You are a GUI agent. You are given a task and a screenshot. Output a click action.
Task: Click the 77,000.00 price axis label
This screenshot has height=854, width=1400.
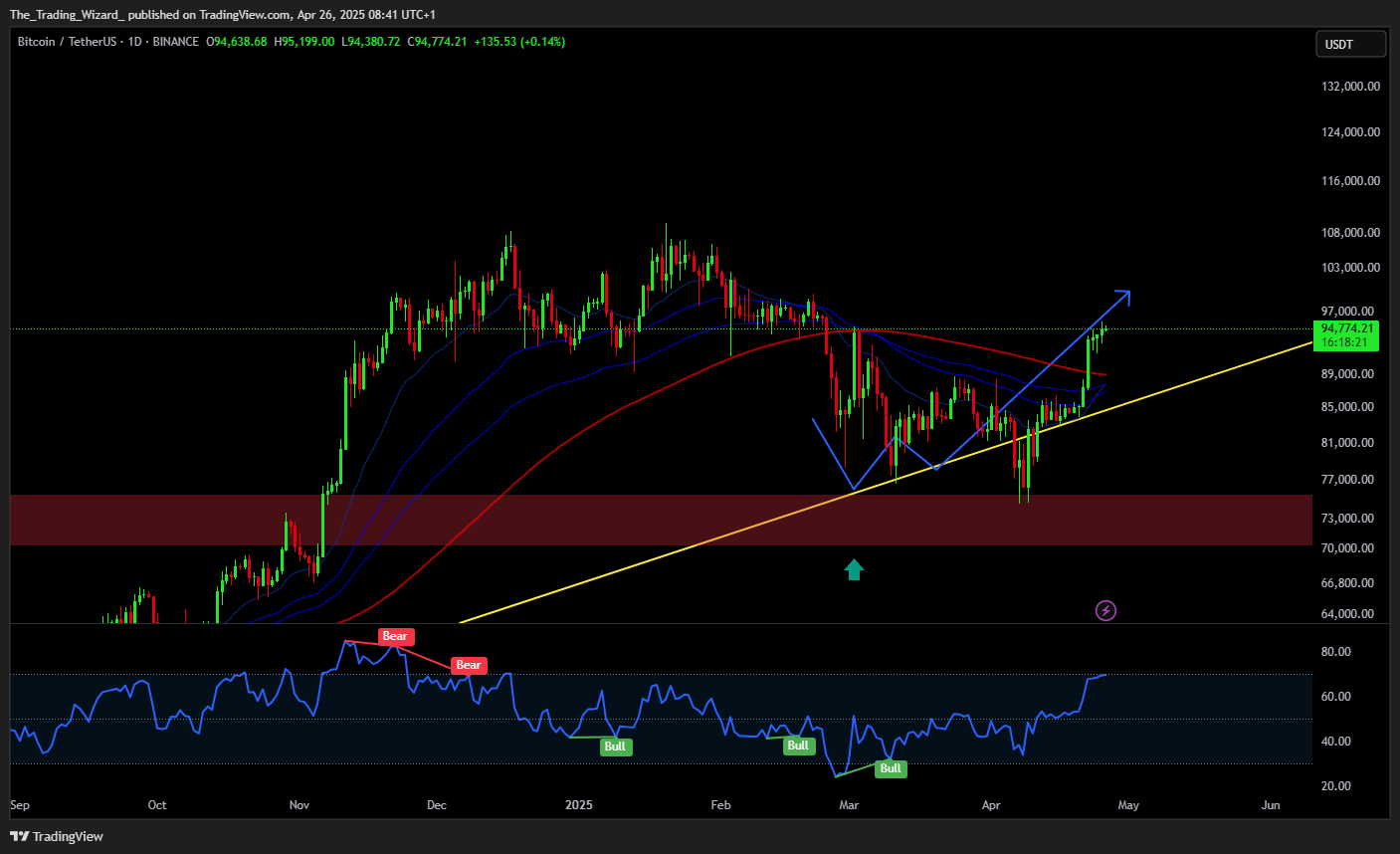point(1347,480)
